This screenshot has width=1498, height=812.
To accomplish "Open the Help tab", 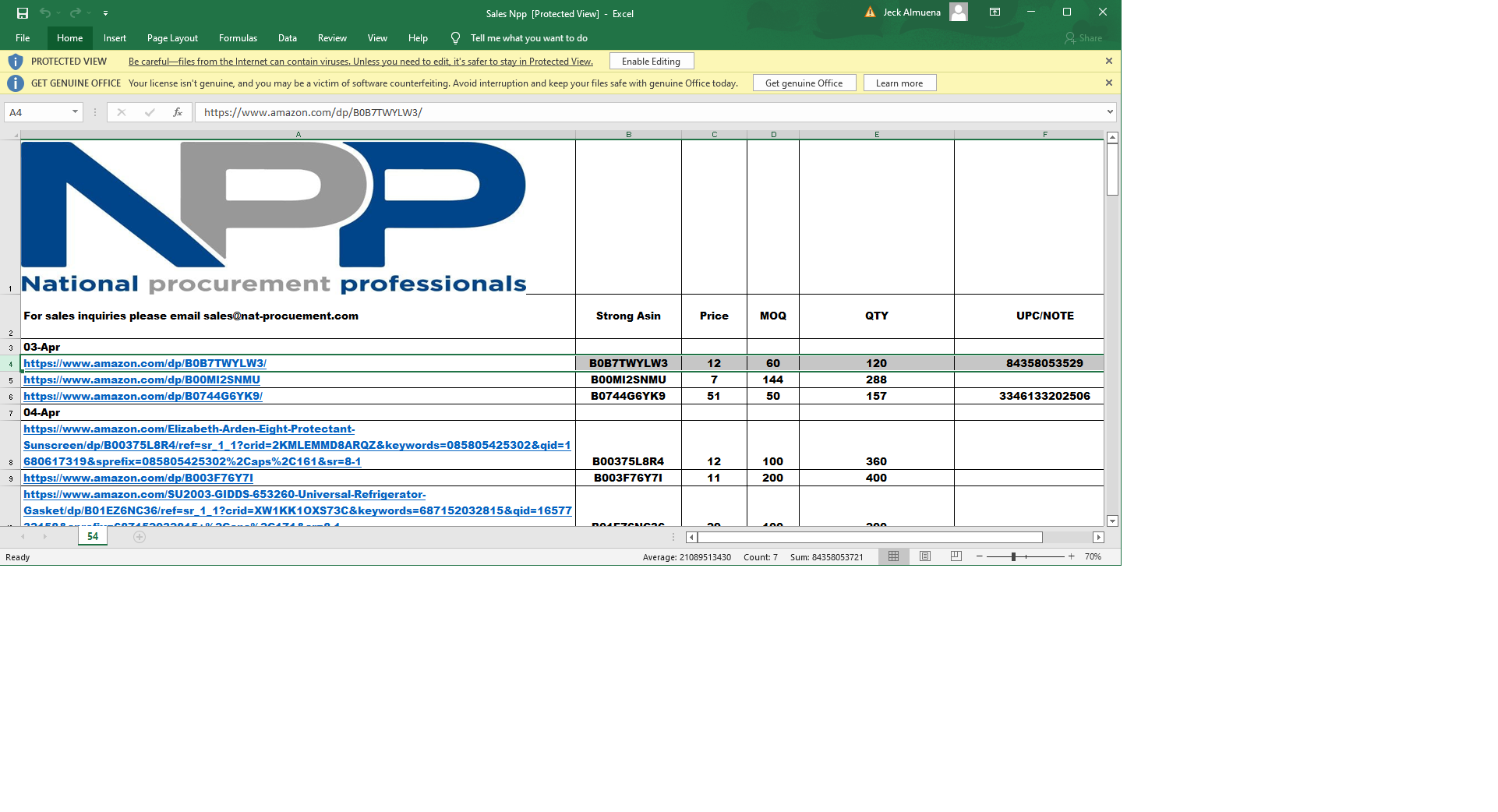I will 418,38.
